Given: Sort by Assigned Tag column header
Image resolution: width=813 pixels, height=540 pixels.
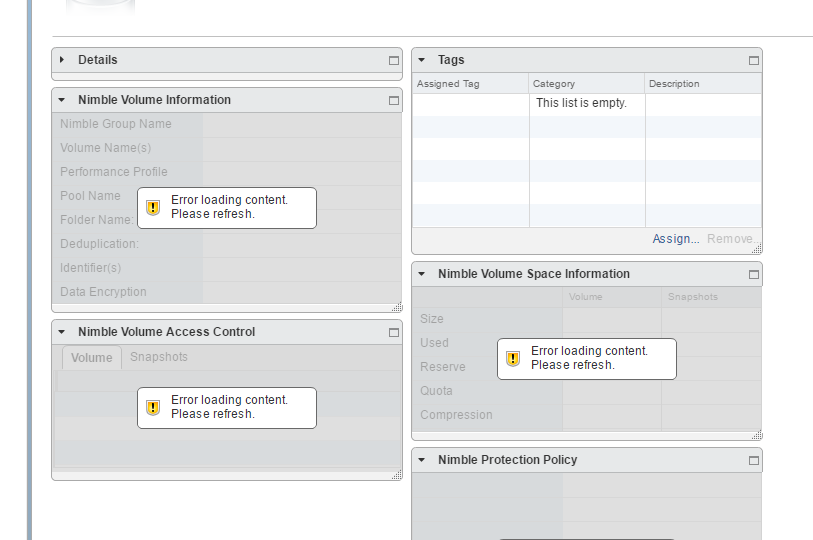Looking at the screenshot, I should point(471,84).
